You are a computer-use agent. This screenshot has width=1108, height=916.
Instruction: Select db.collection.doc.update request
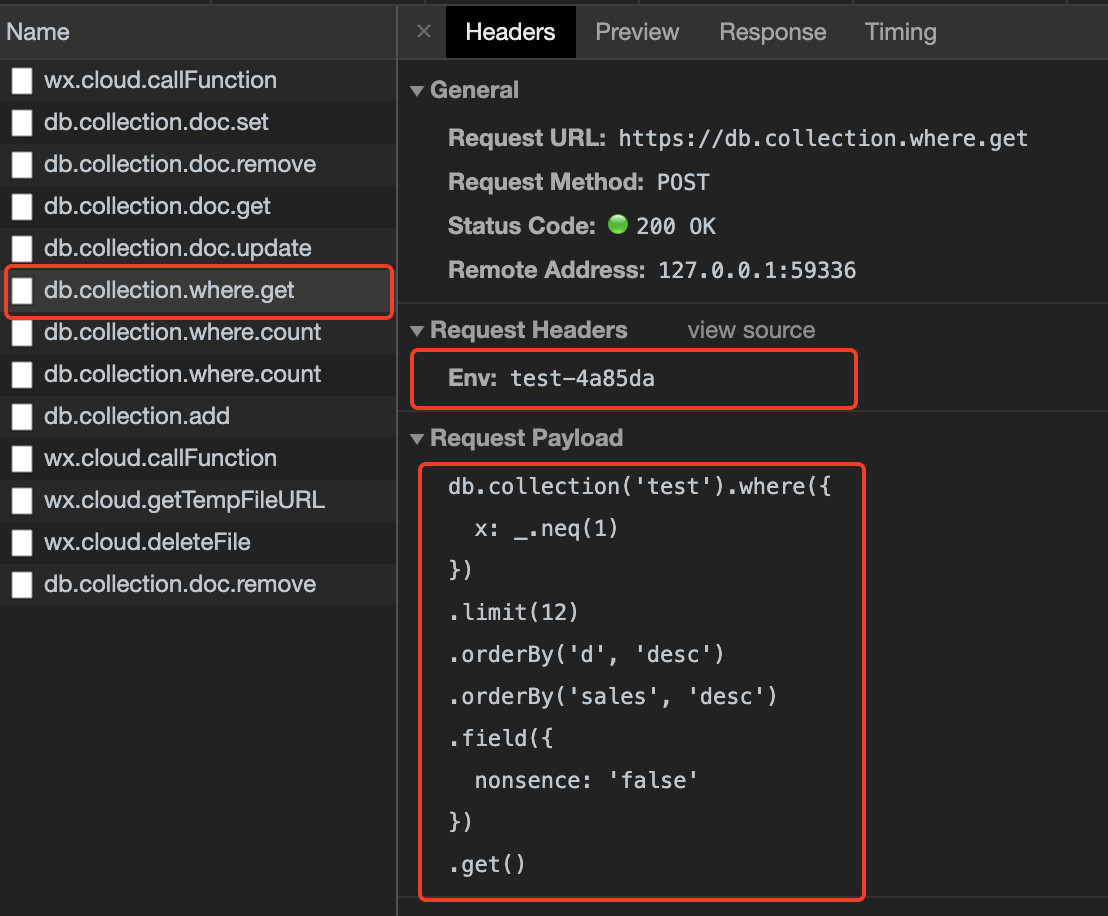click(198, 248)
